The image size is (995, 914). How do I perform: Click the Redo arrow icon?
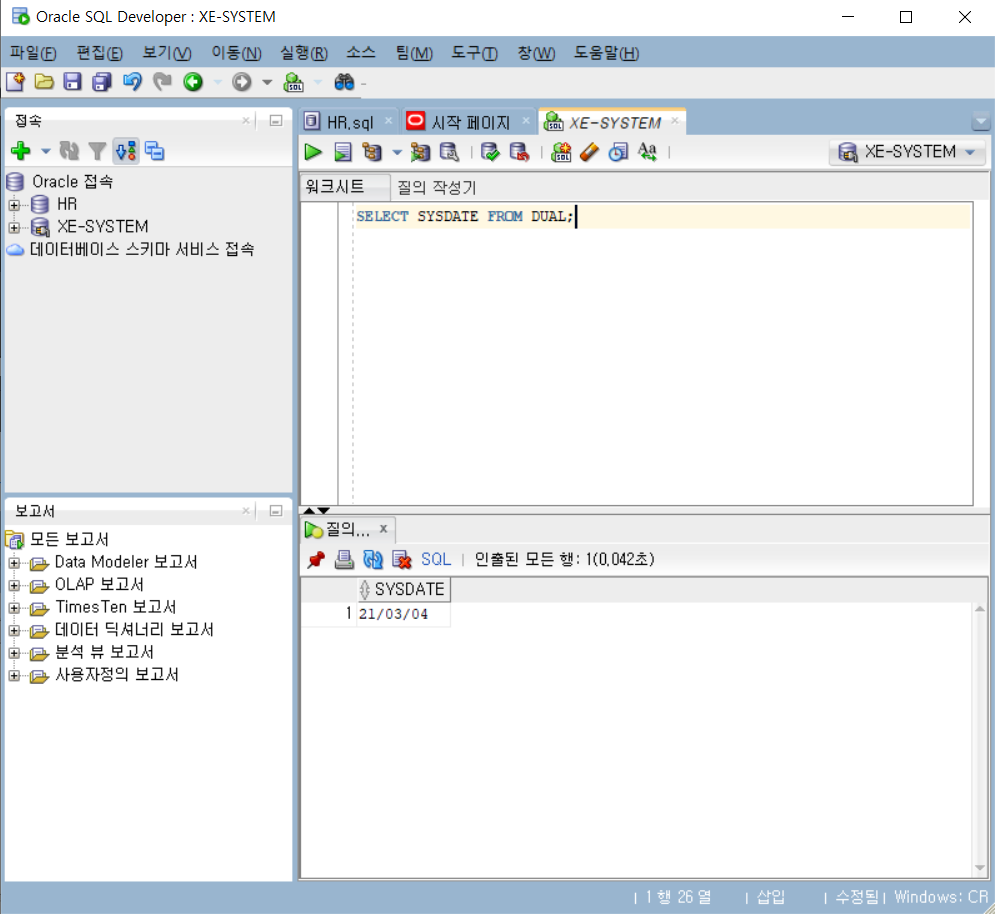162,82
